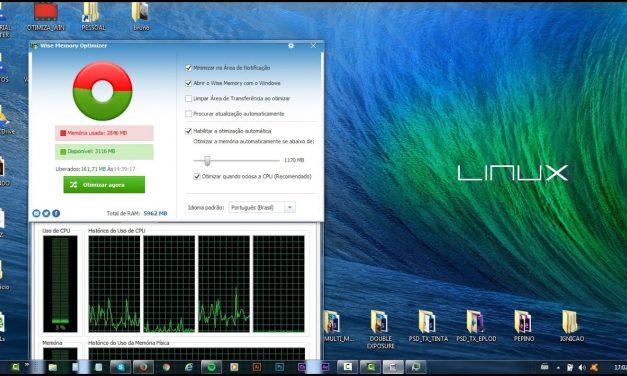Open Adobe After Effects from the taskbar
The image size is (627, 376).
[x=325, y=367]
